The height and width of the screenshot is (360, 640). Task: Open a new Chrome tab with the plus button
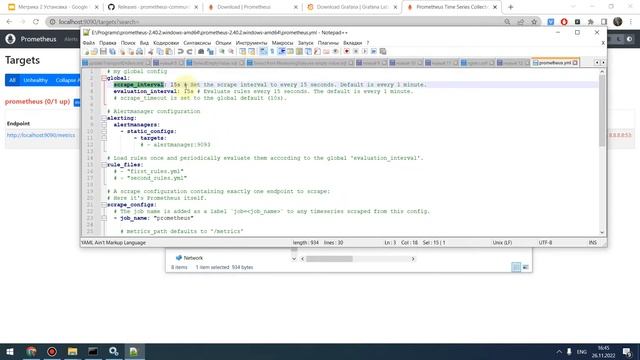click(x=511, y=7)
